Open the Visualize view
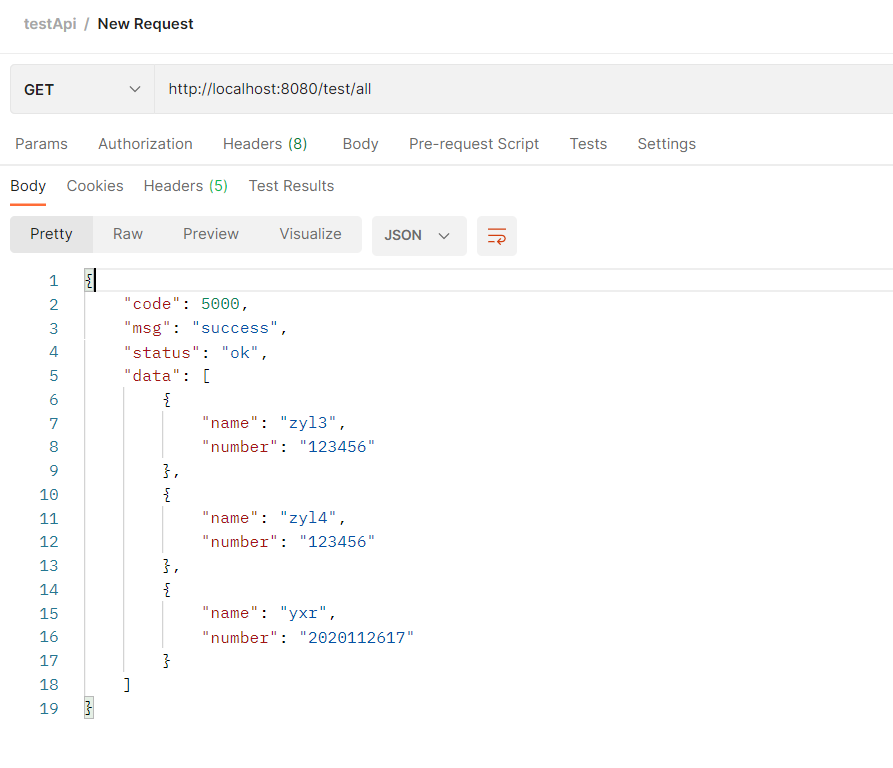 click(310, 234)
